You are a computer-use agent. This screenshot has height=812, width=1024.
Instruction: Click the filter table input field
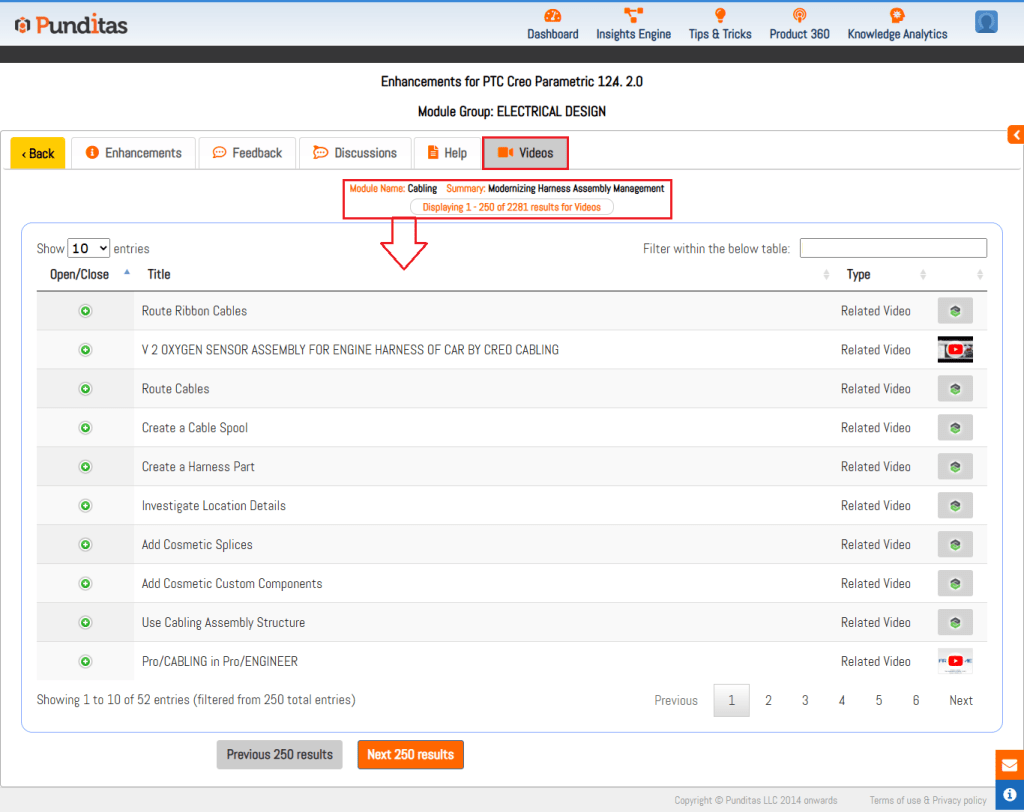coord(893,248)
